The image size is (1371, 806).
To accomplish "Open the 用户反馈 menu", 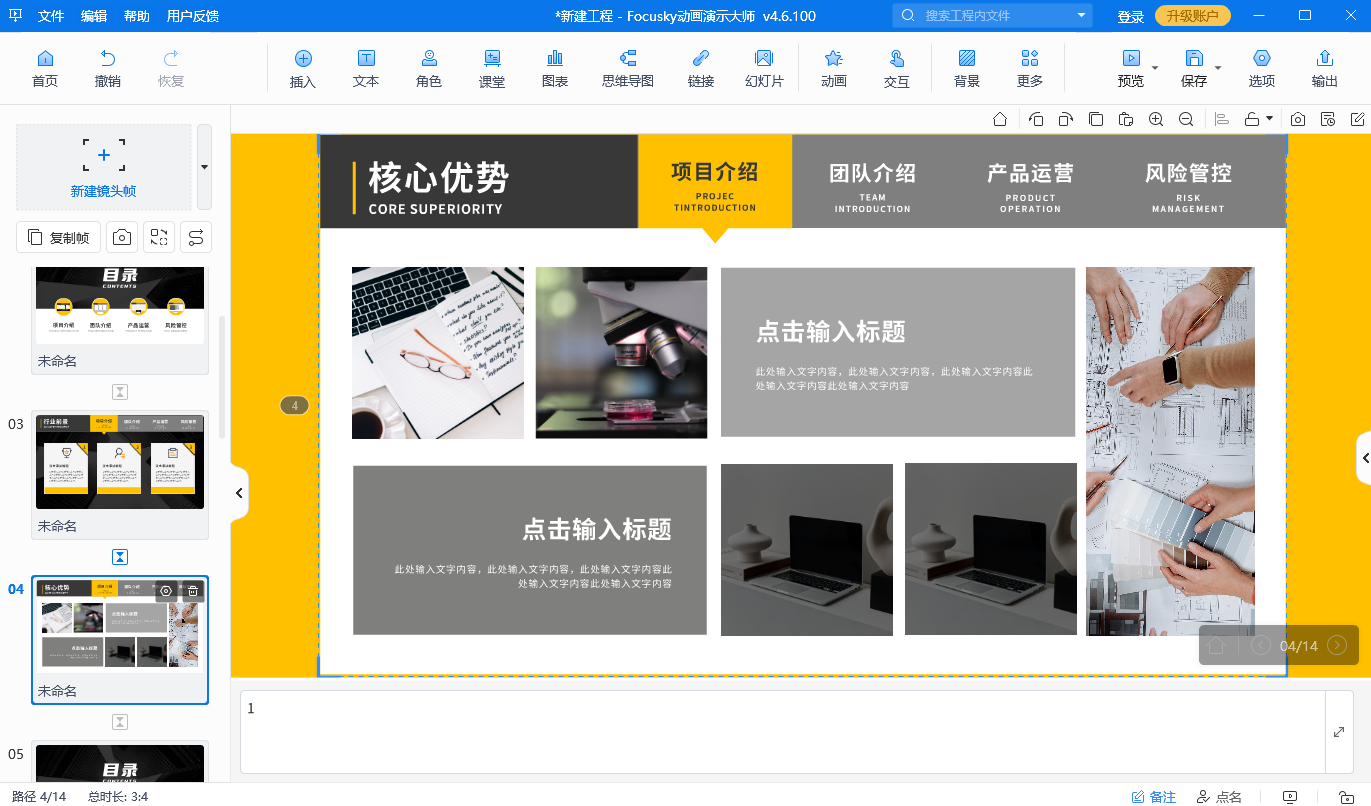I will [x=193, y=16].
